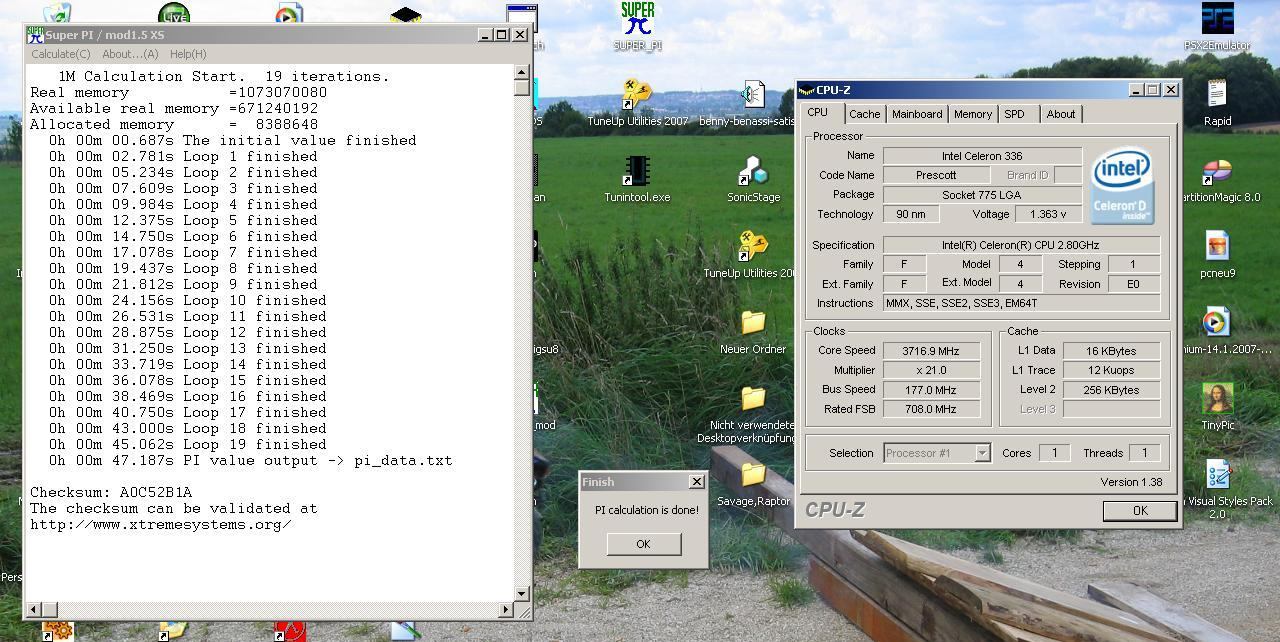1280x642 pixels.
Task: Switch to the Mainboard tab in CPU-Z
Action: (x=917, y=114)
